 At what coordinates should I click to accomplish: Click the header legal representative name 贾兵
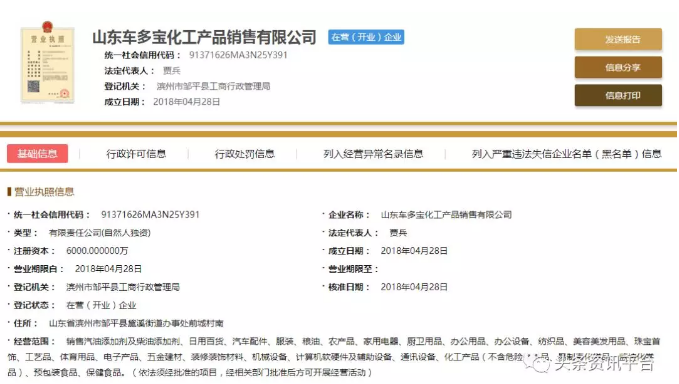click(x=171, y=71)
